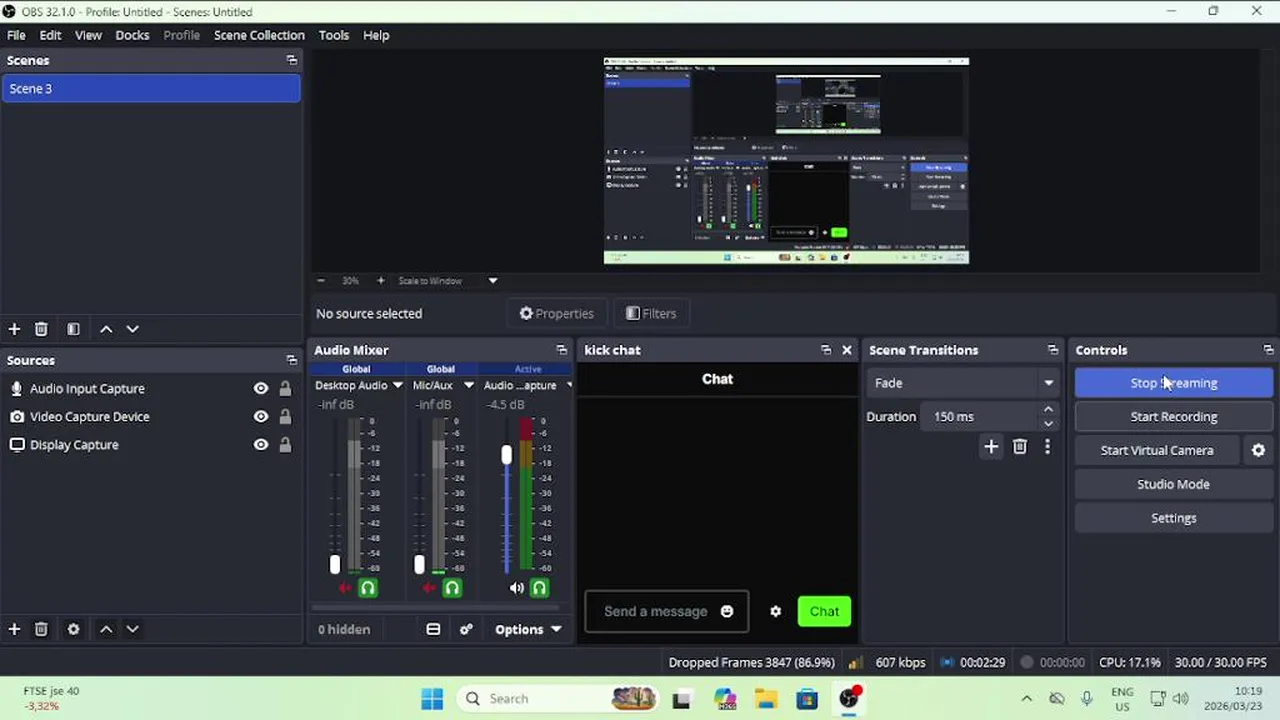Expand Desktop Audio channel dropdown
Image resolution: width=1280 pixels, height=720 pixels.
[397, 385]
